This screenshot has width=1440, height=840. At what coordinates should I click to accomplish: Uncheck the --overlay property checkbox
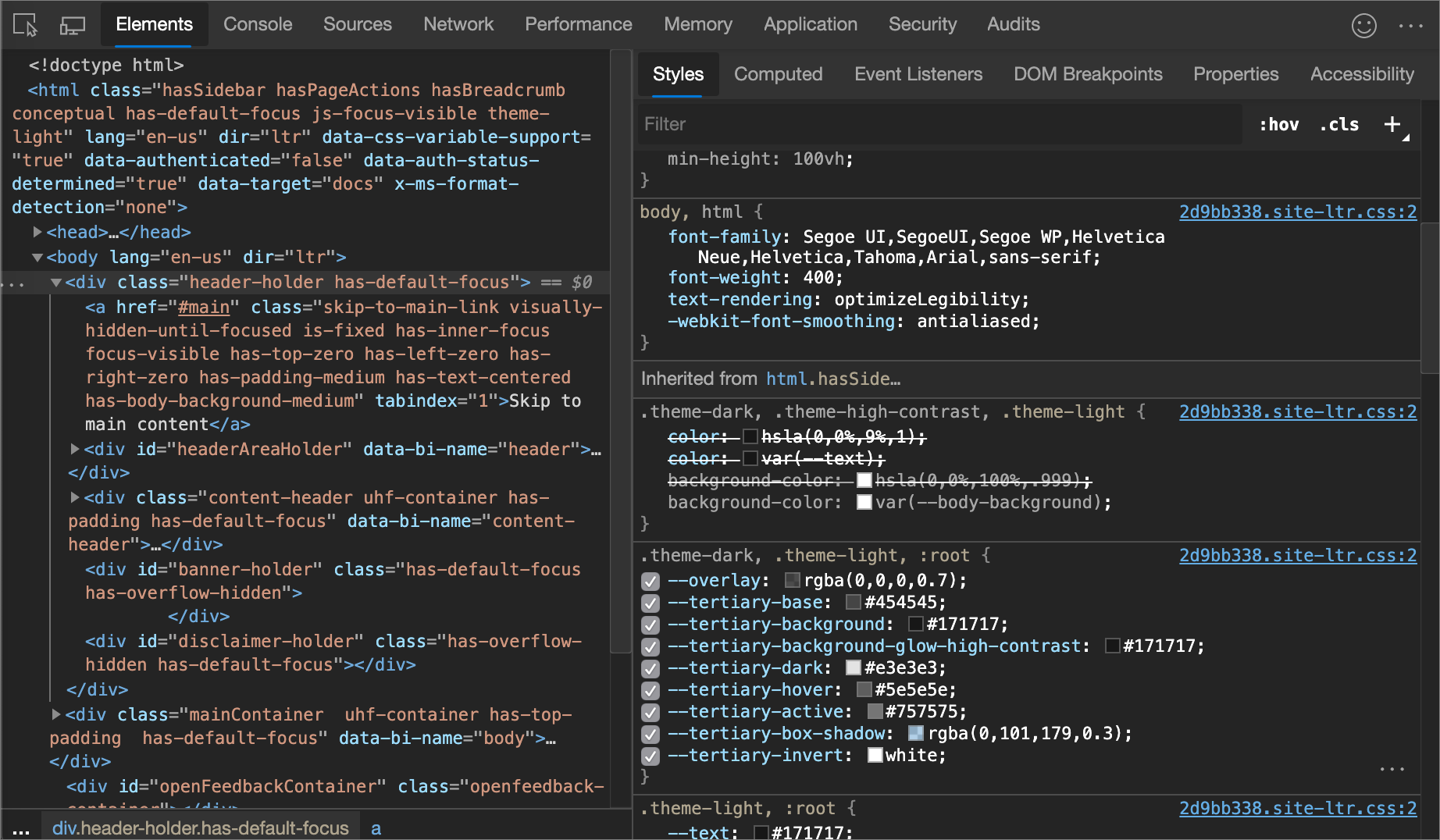click(650, 581)
